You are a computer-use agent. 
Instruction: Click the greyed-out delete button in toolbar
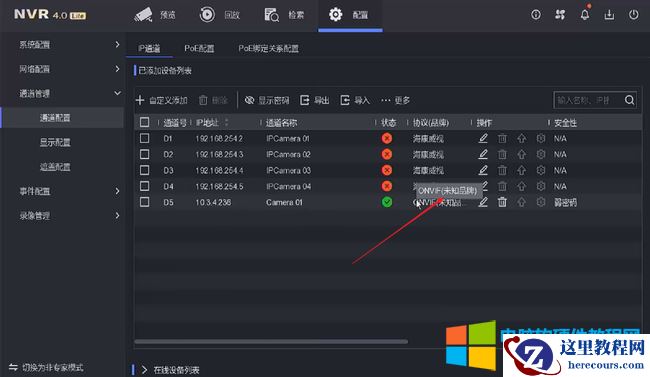[213, 100]
